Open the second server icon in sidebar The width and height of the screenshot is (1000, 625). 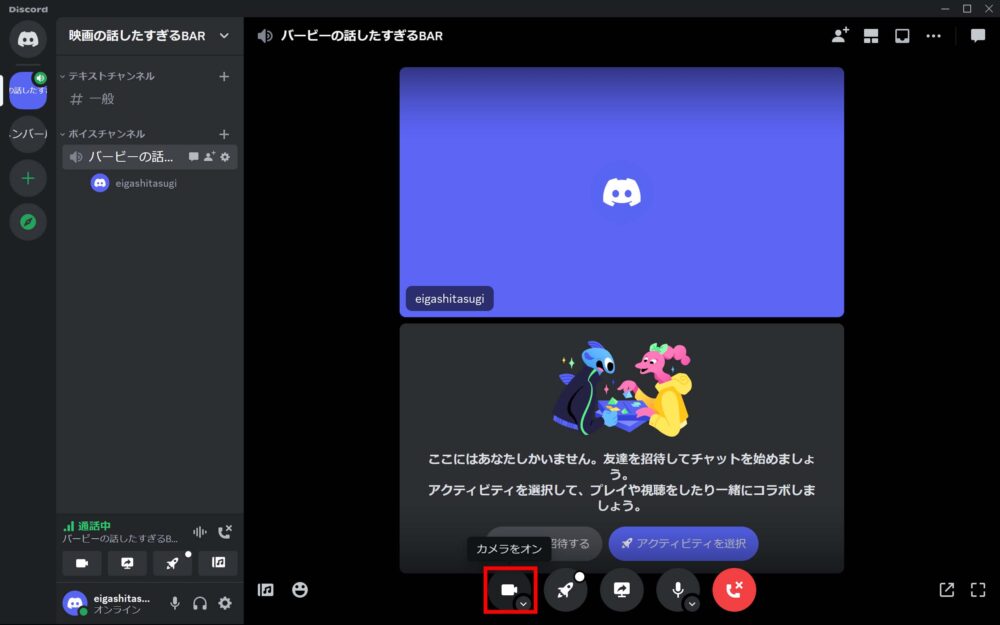[x=28, y=134]
